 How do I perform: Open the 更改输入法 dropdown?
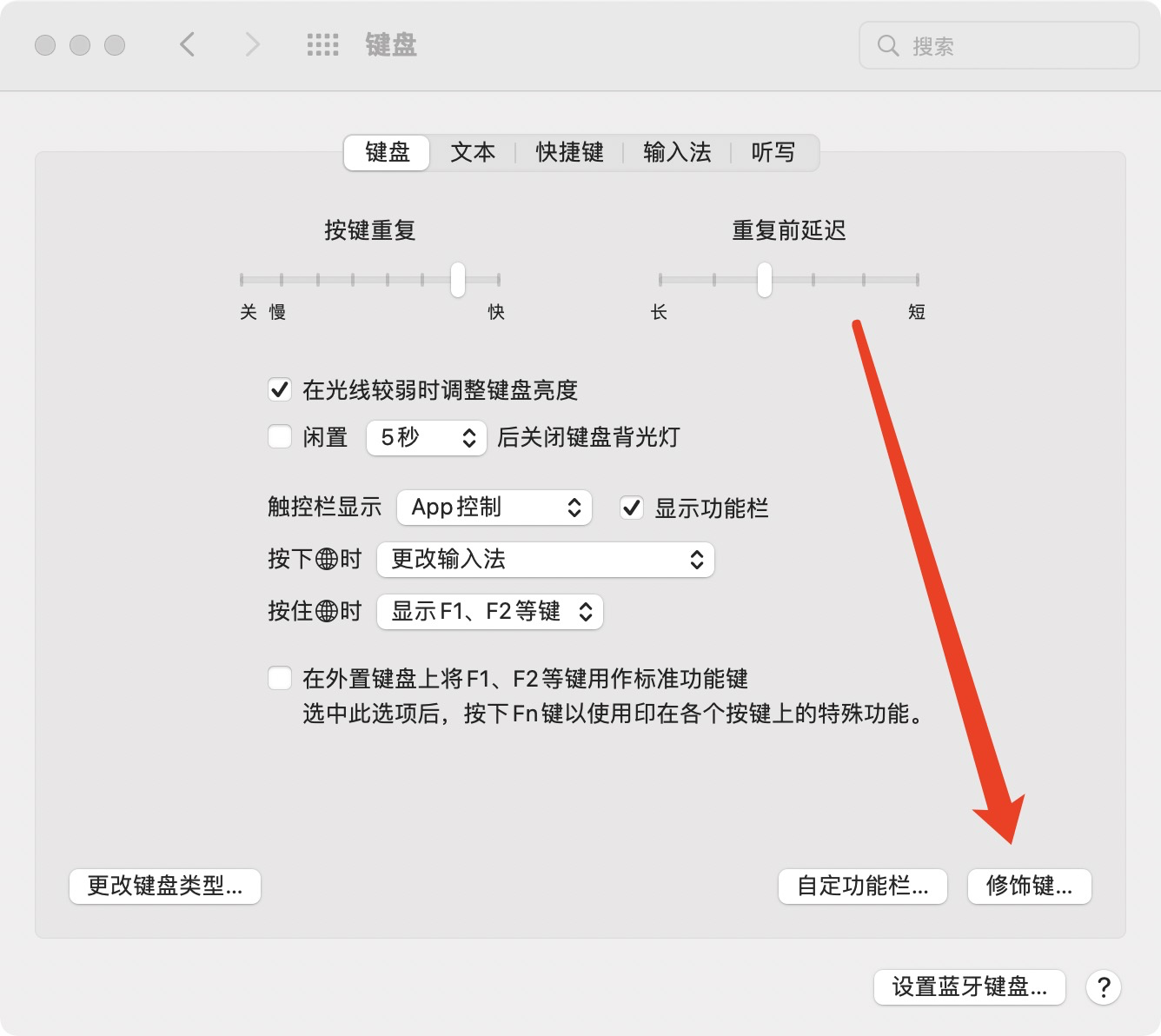544,560
